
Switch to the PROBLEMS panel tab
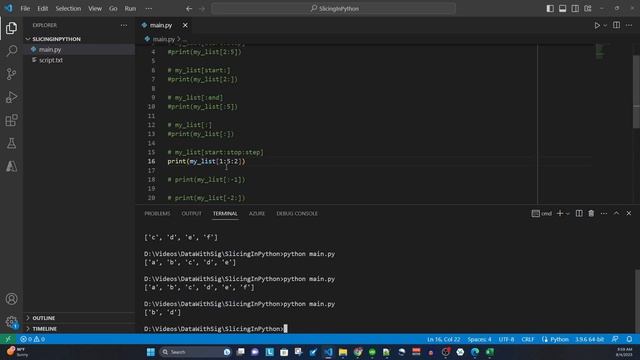pos(157,213)
